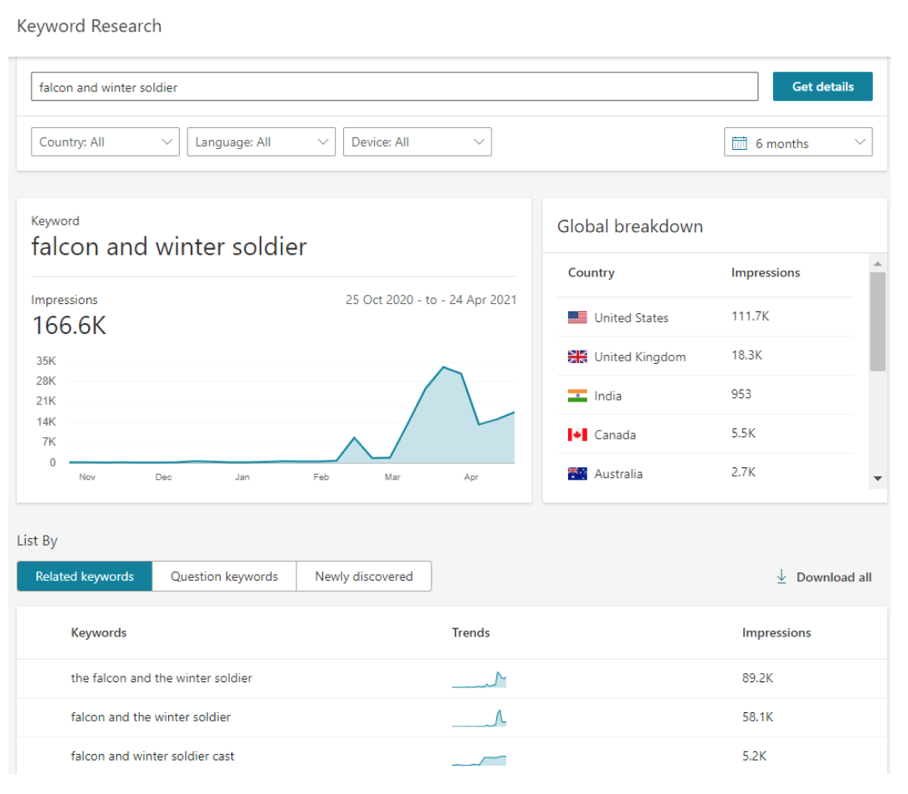
Task: Click the peak of the impressions chart
Action: pyautogui.click(x=444, y=367)
